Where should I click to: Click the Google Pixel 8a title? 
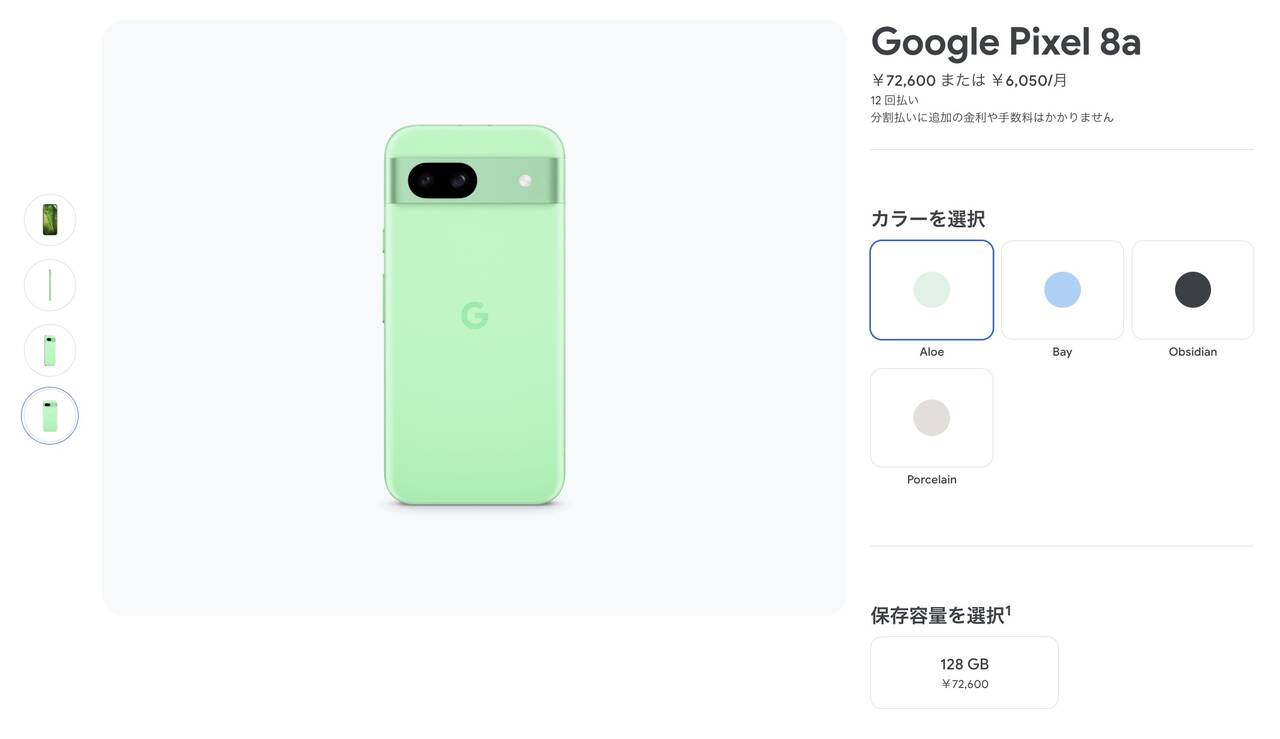(1006, 42)
